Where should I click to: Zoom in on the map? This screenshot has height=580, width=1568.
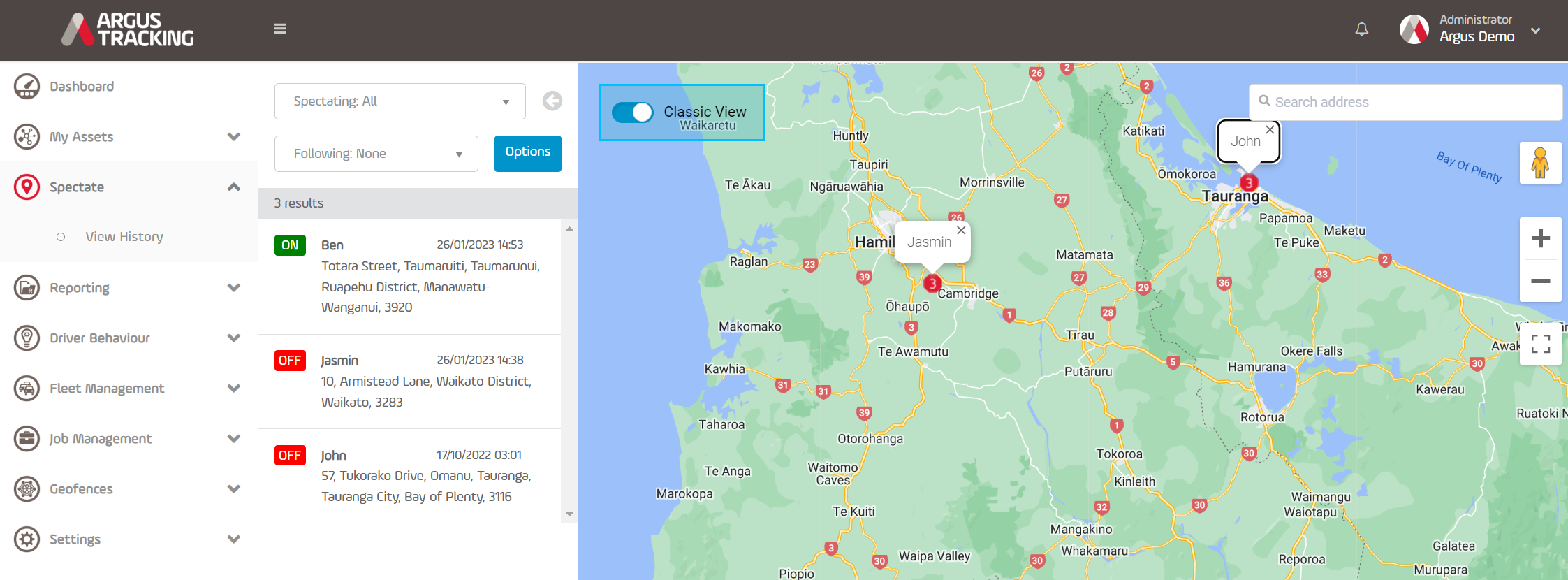click(1540, 238)
